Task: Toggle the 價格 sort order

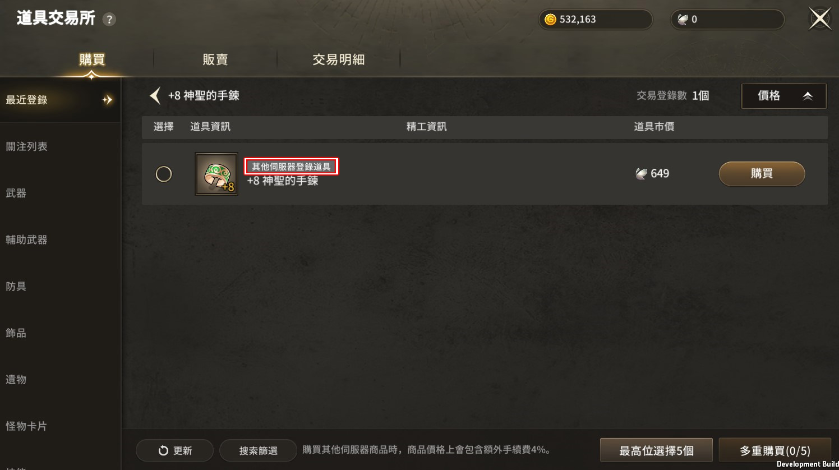Action: click(x=784, y=96)
